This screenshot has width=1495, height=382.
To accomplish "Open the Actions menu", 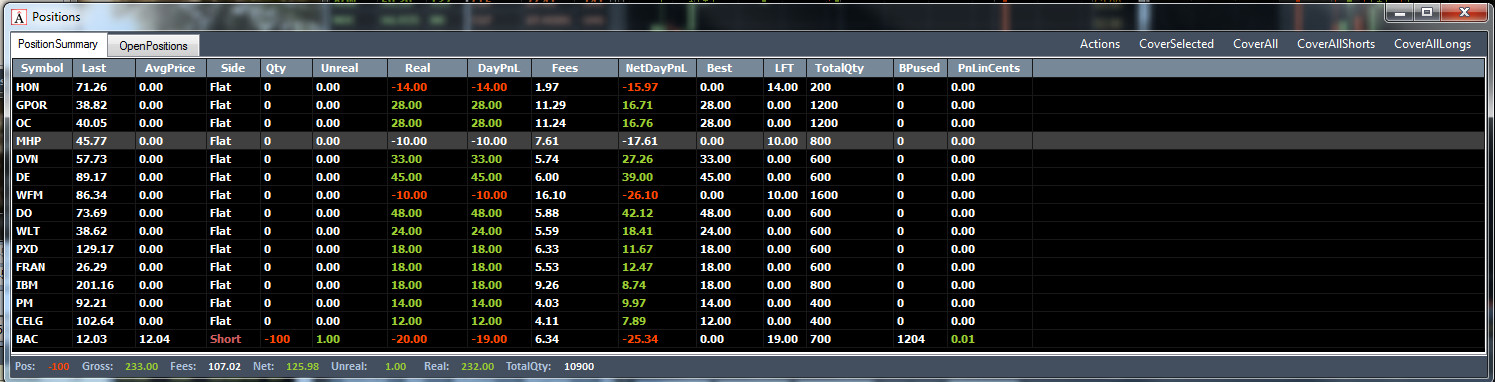I will (x=1100, y=44).
